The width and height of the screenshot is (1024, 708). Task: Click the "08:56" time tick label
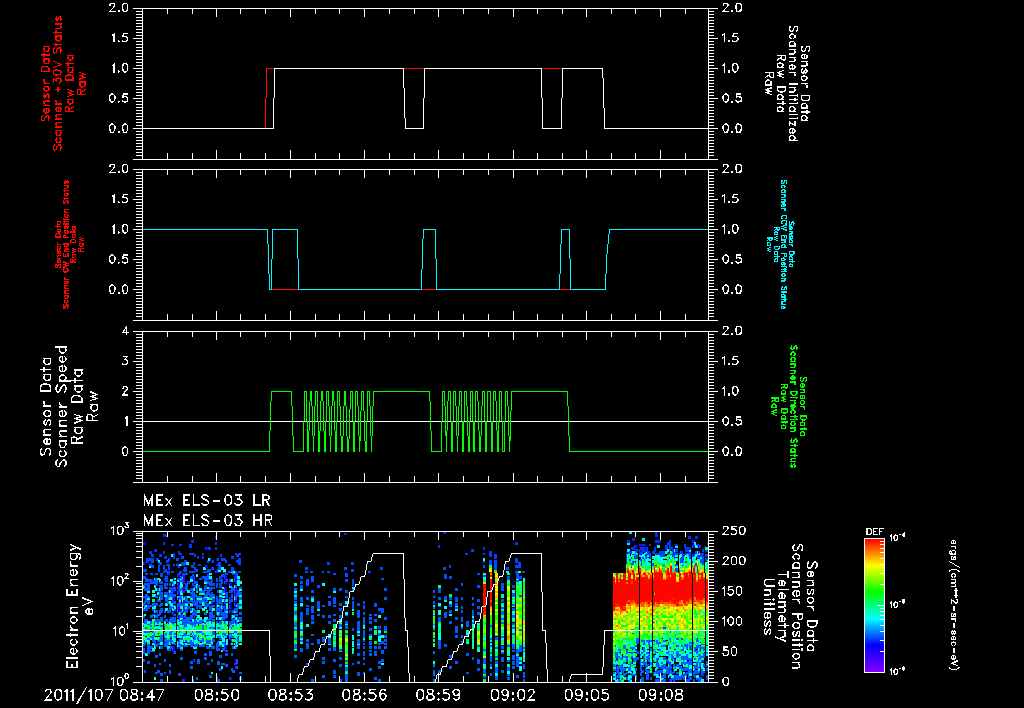(x=365, y=695)
